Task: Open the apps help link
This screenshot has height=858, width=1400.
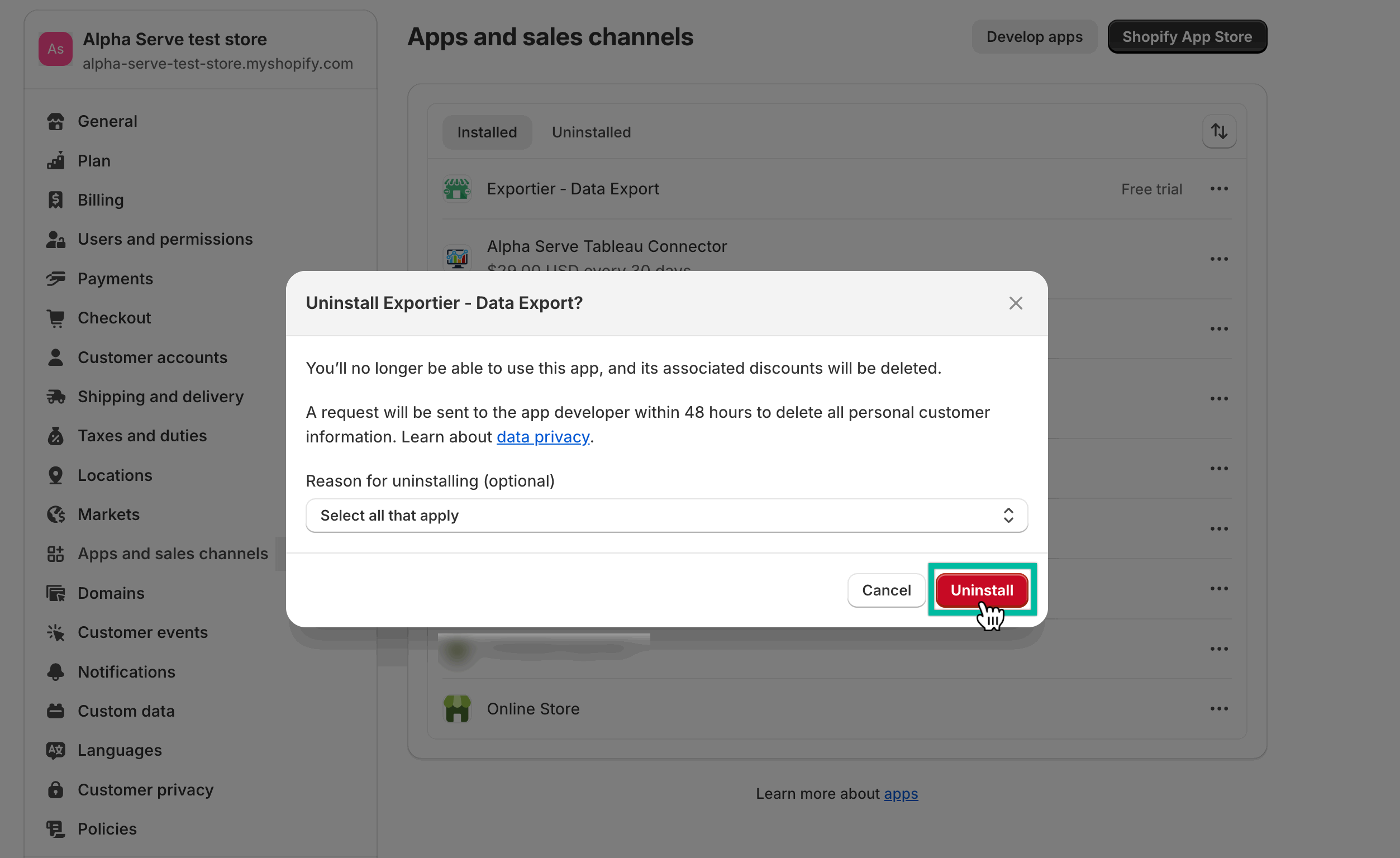Action: (x=901, y=793)
